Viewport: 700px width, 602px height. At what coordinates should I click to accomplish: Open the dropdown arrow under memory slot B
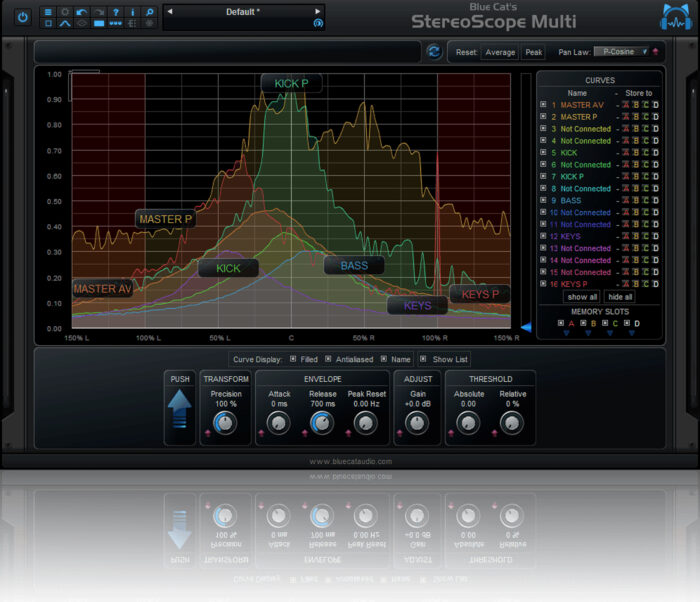[588, 333]
